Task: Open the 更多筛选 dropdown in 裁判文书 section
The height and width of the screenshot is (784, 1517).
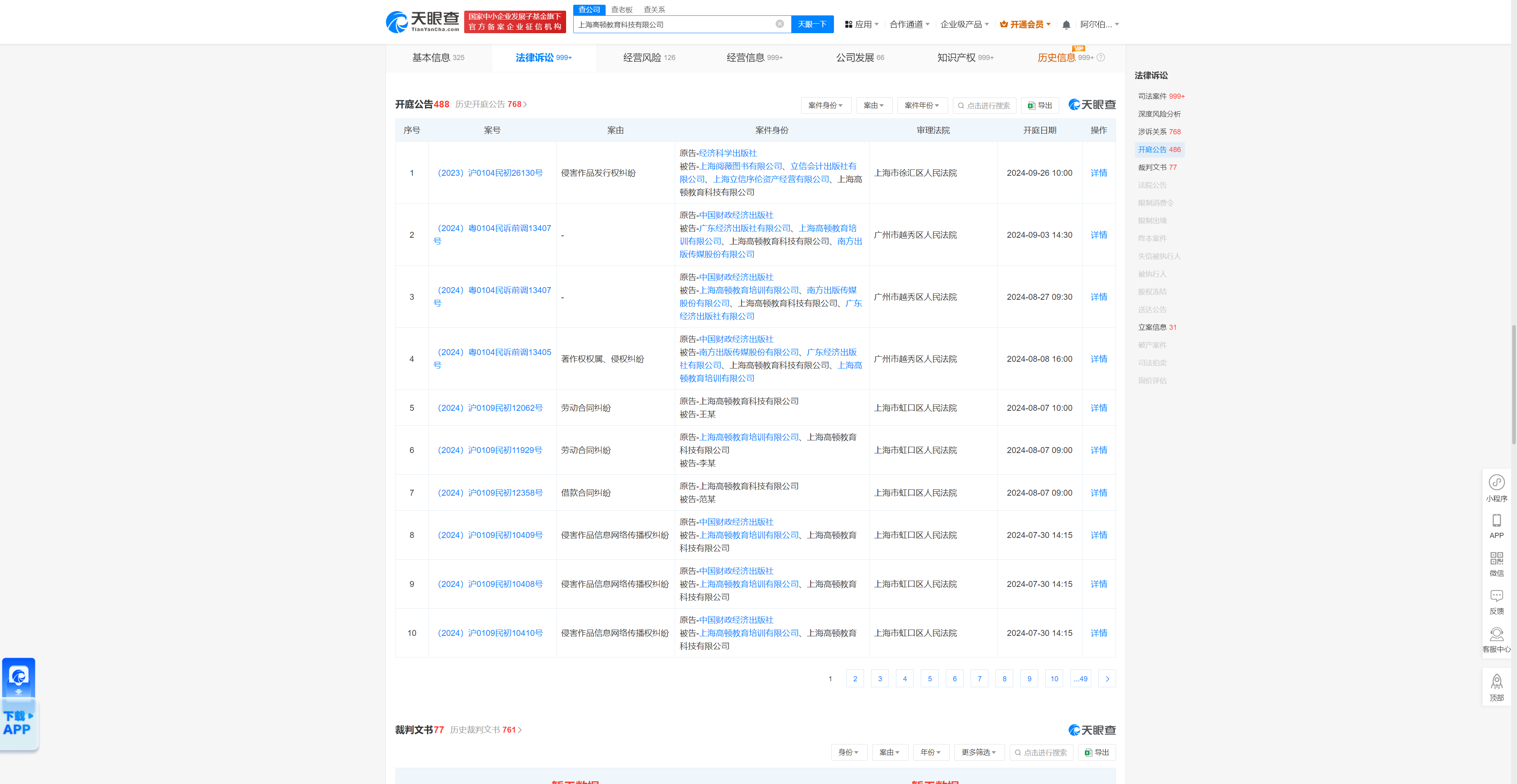Action: [x=979, y=752]
